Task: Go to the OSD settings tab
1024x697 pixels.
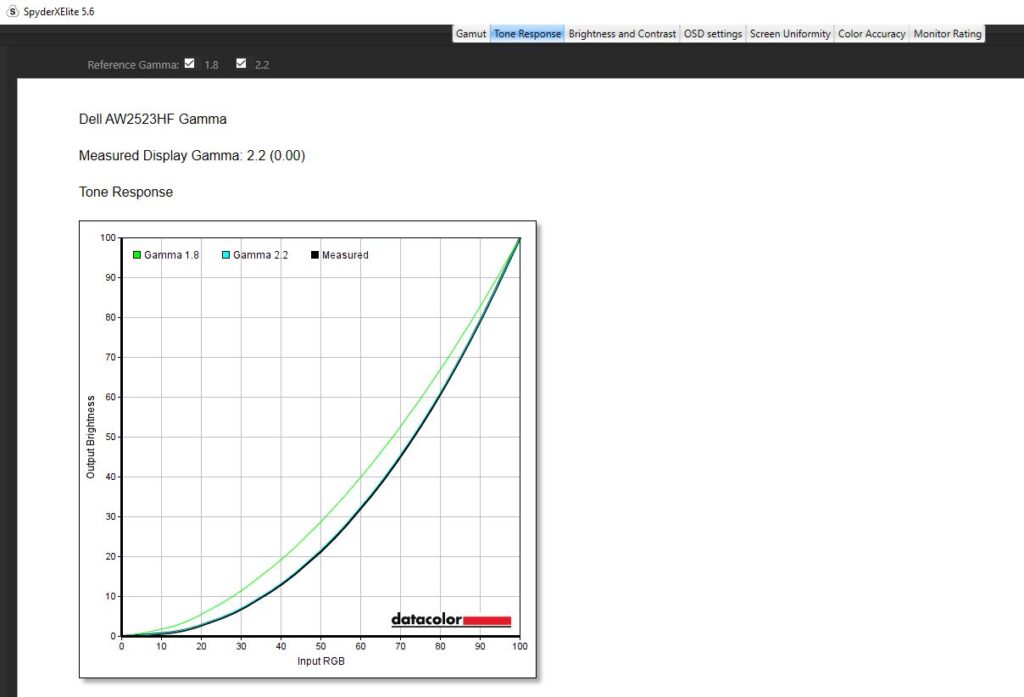Action: click(713, 33)
